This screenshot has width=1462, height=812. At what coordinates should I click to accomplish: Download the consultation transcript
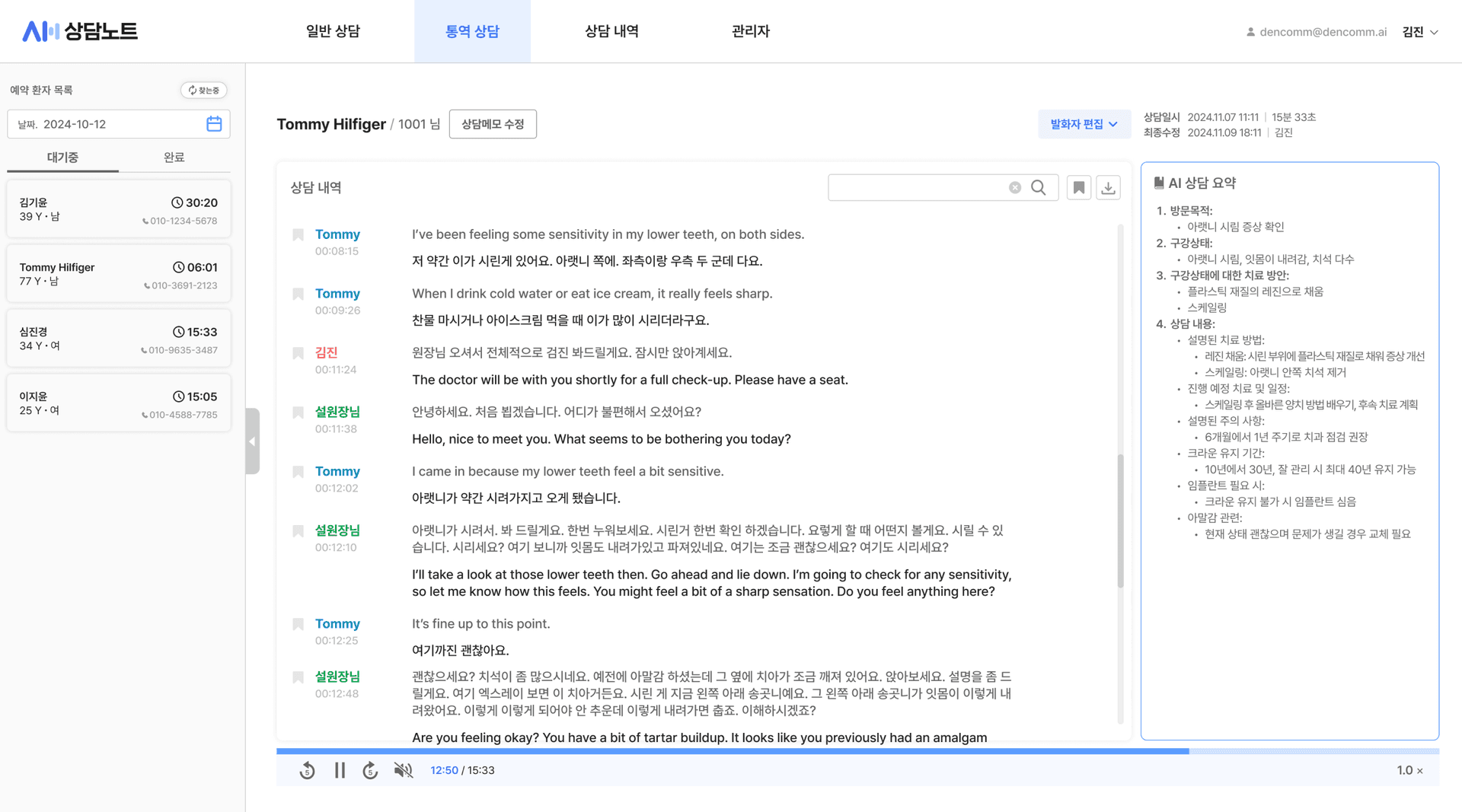point(1108,188)
